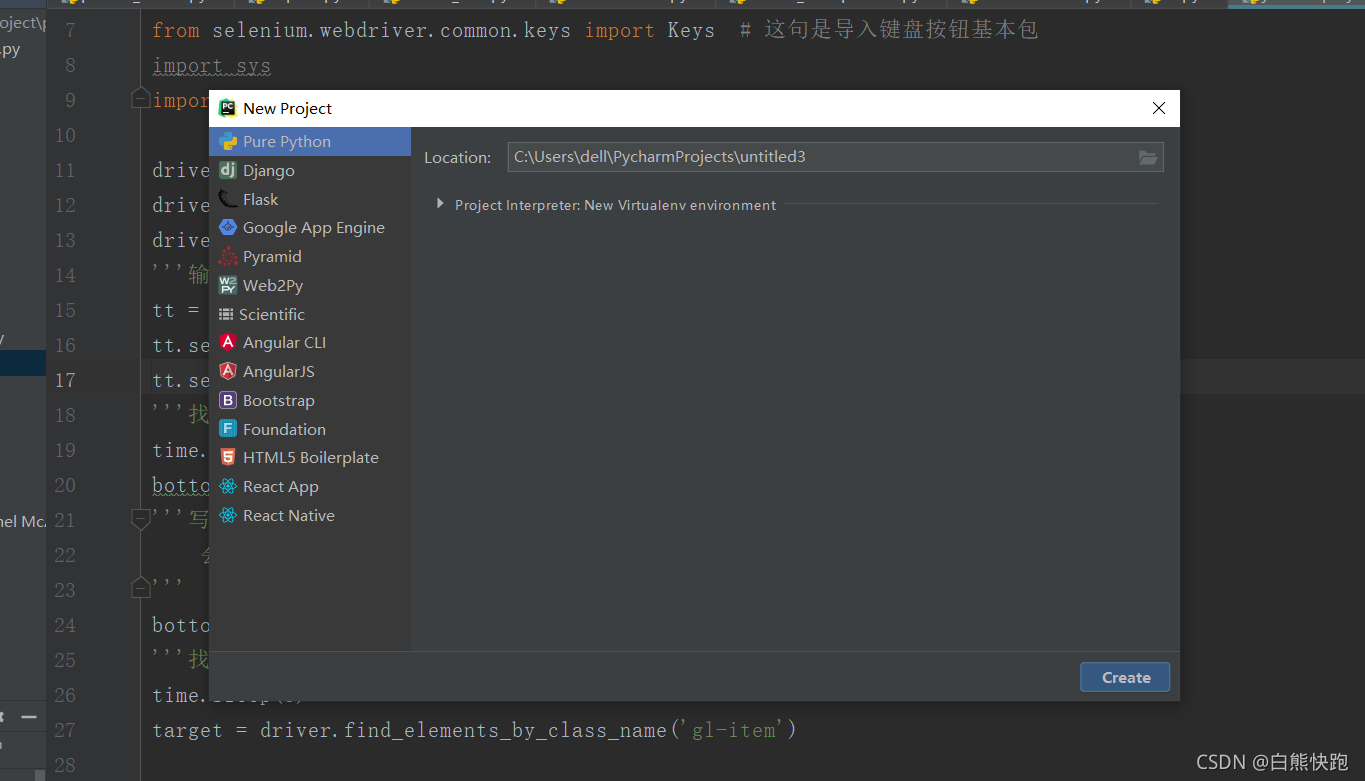
Task: Choose the Bootstrap label
Action: pos(279,400)
